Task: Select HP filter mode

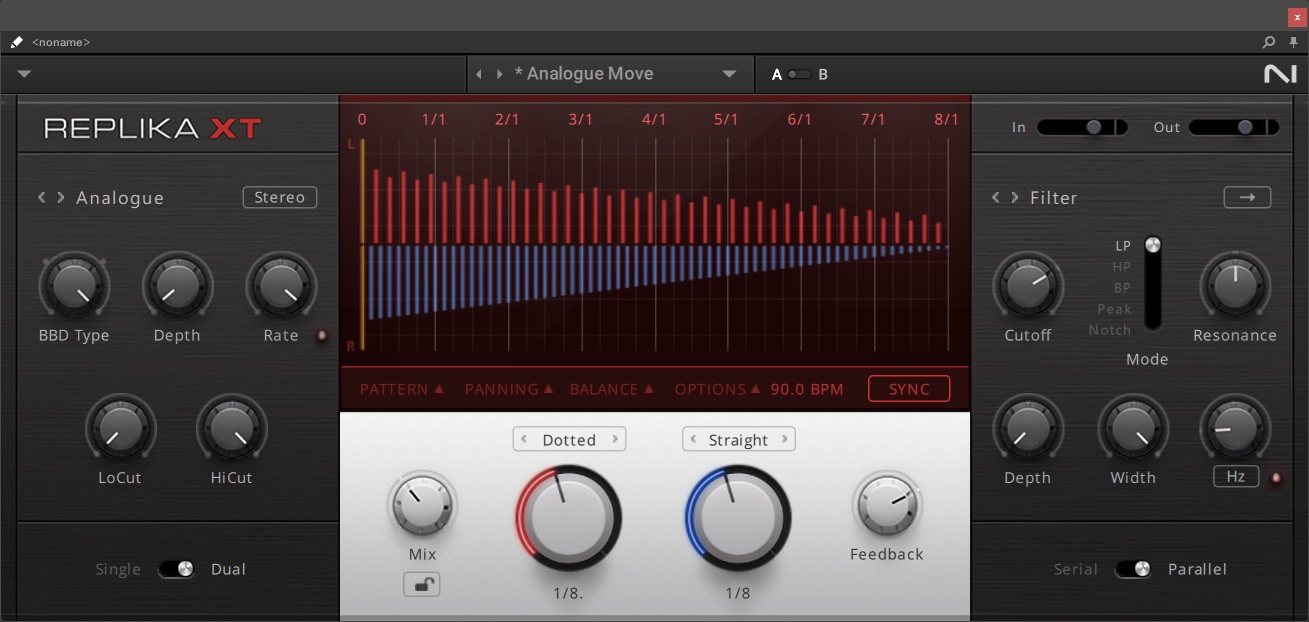Action: 1122,267
